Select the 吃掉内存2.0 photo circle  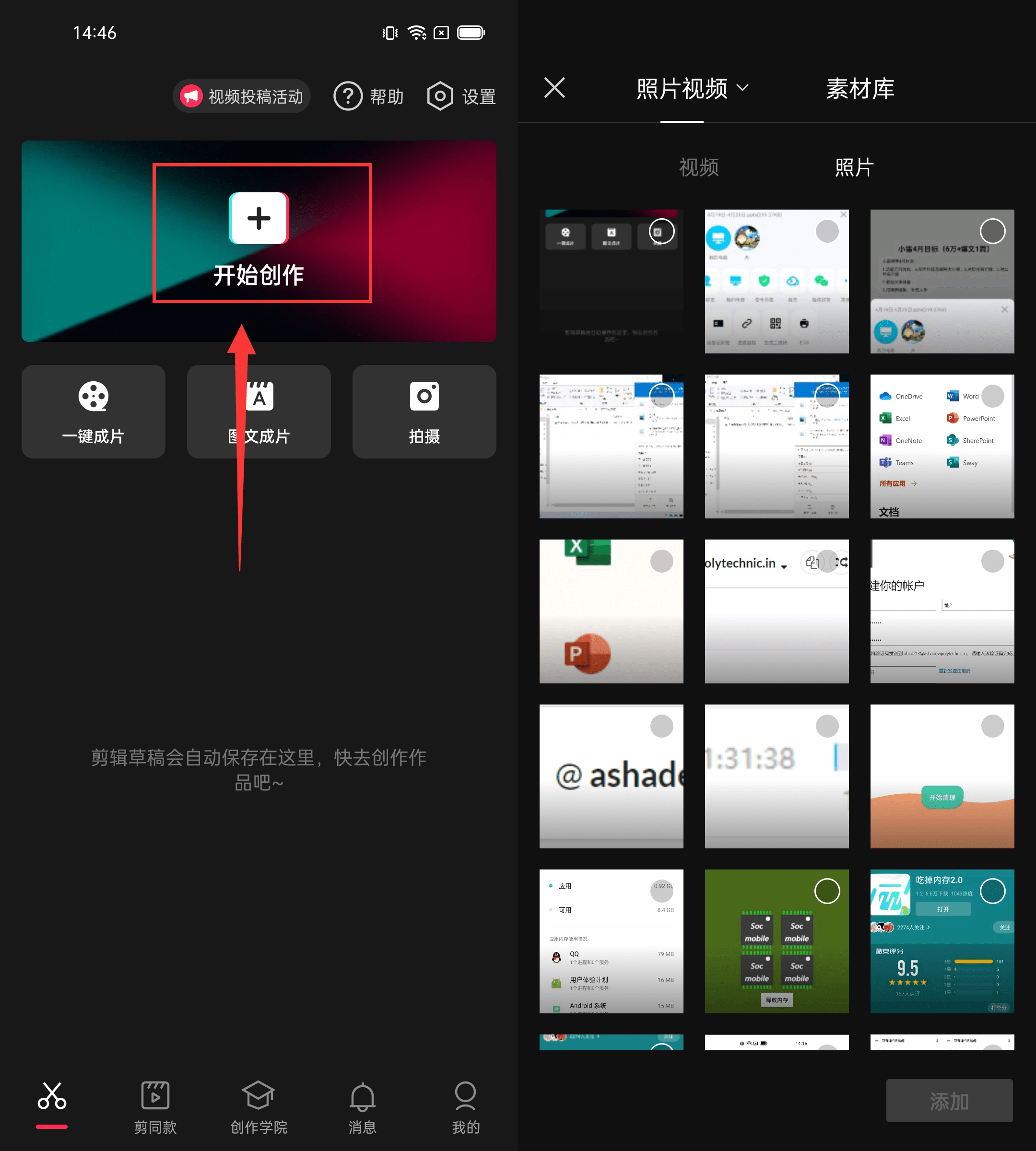click(992, 891)
